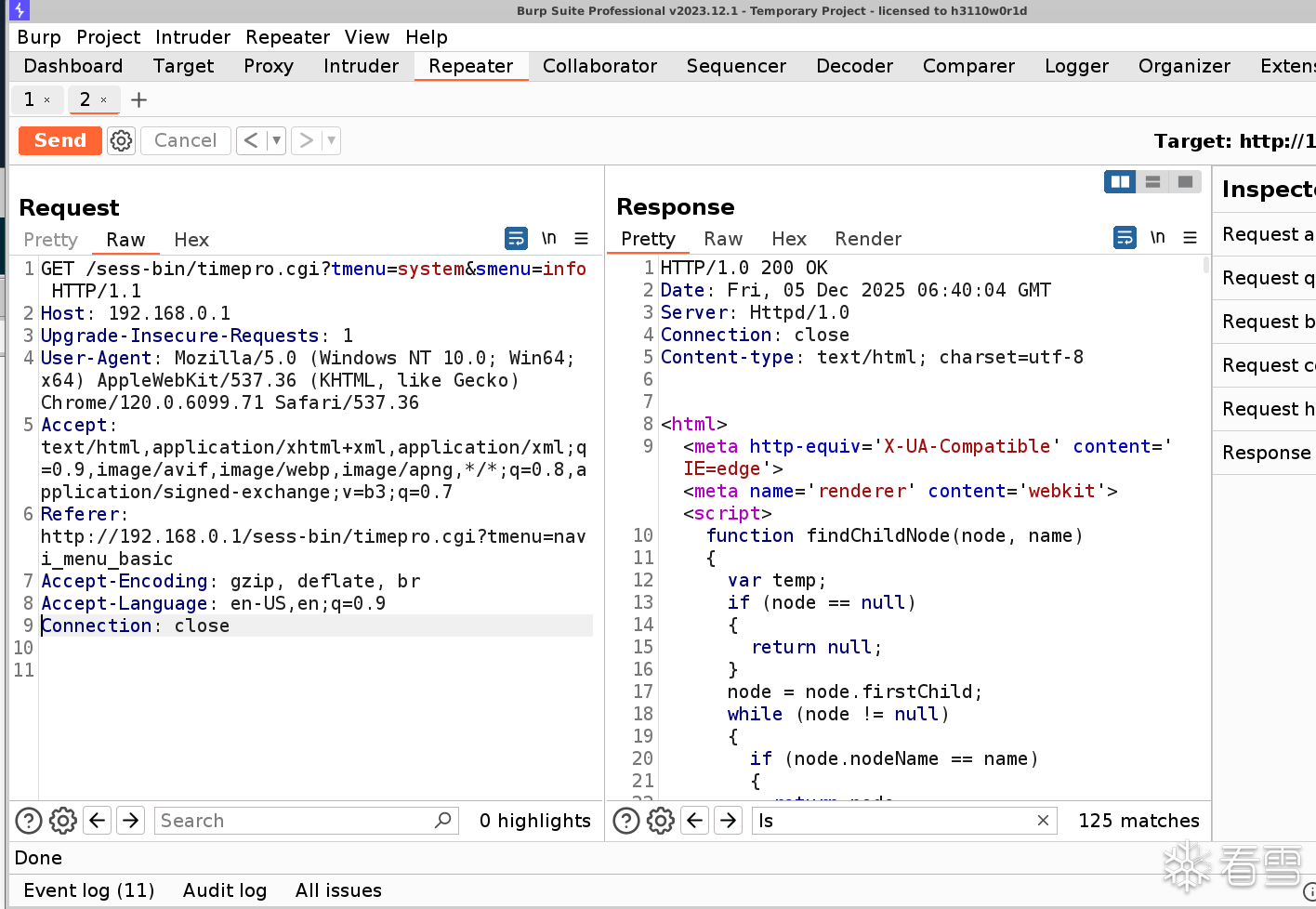Close Repeater tab 2

pos(103,99)
